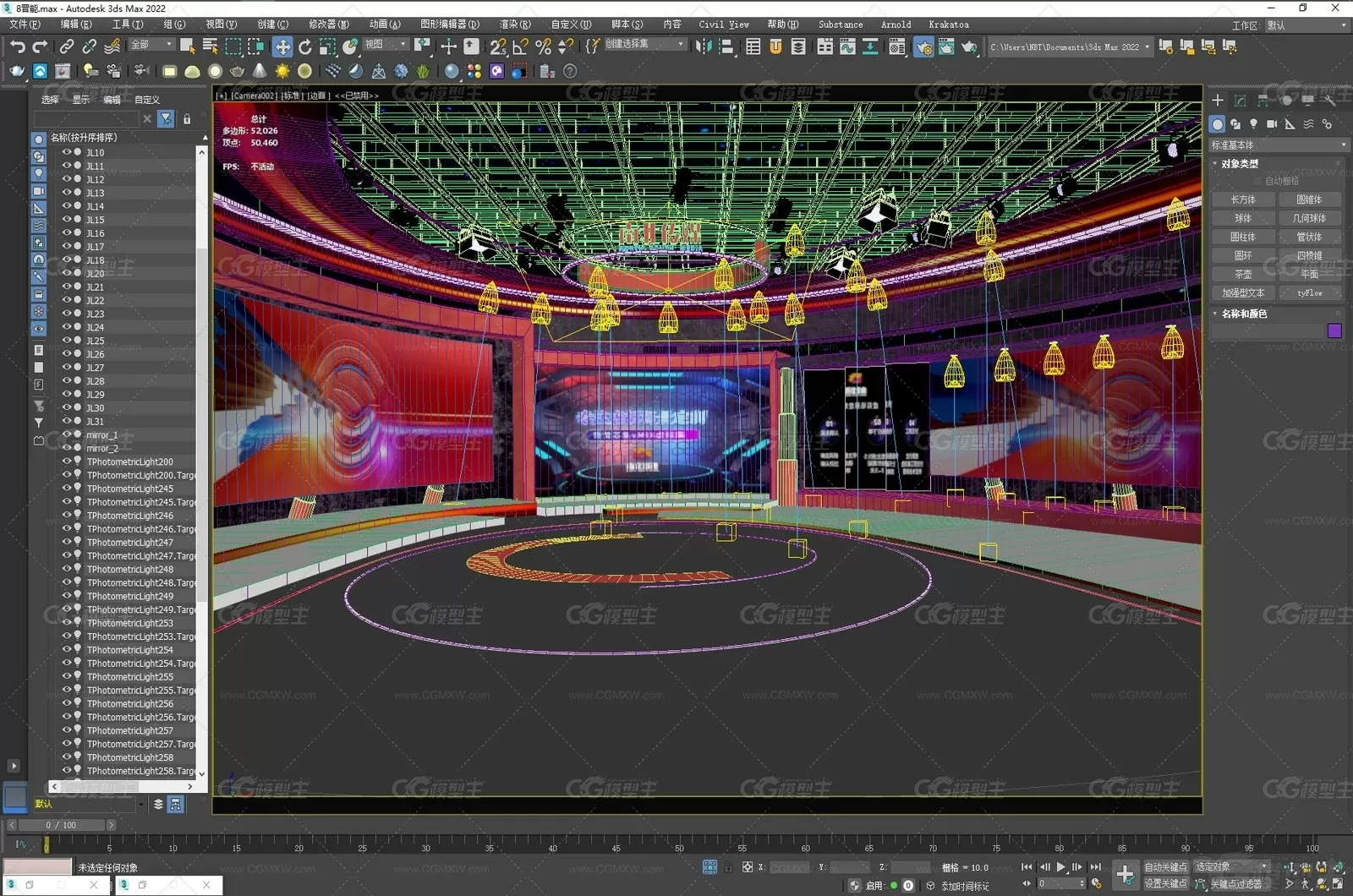Click the cone primitive icon
Viewport: 1353px width, 896px height.
coord(260,72)
